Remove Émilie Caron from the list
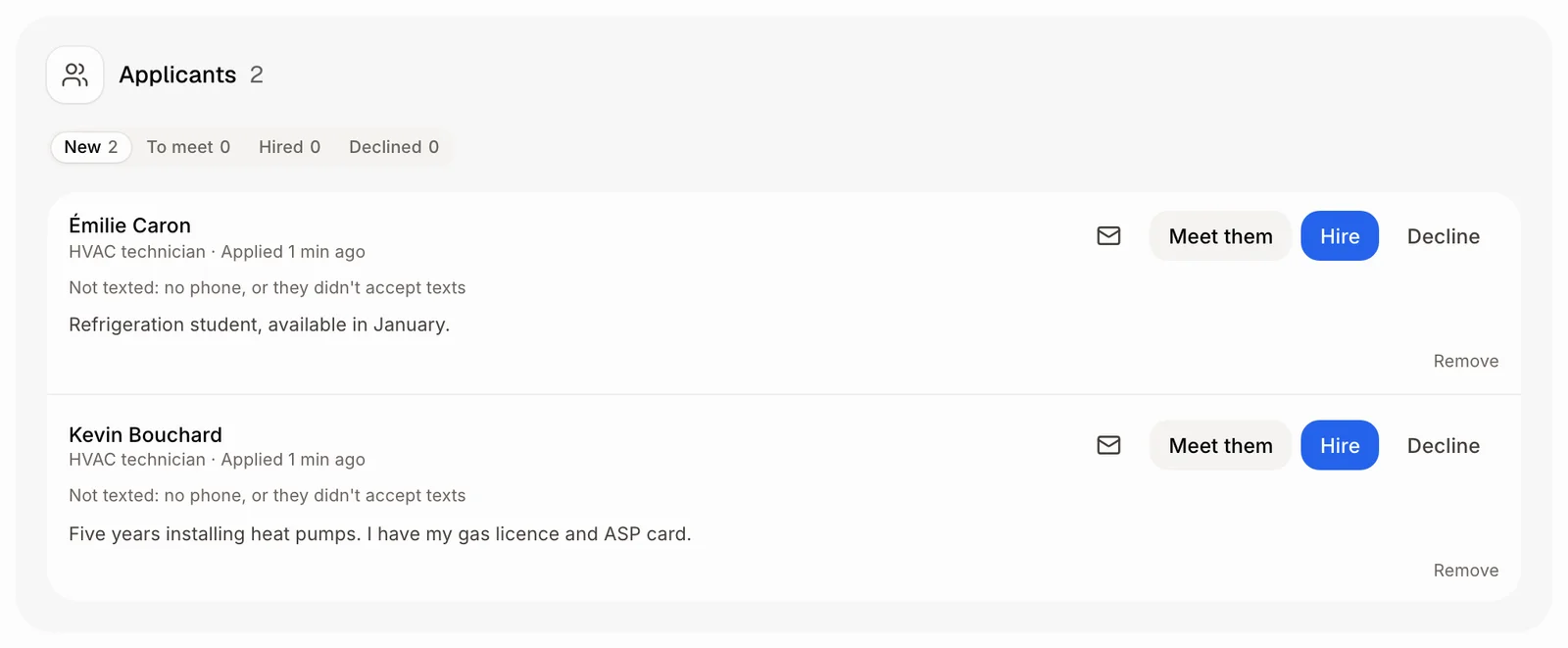This screenshot has width=1568, height=648. pos(1465,361)
